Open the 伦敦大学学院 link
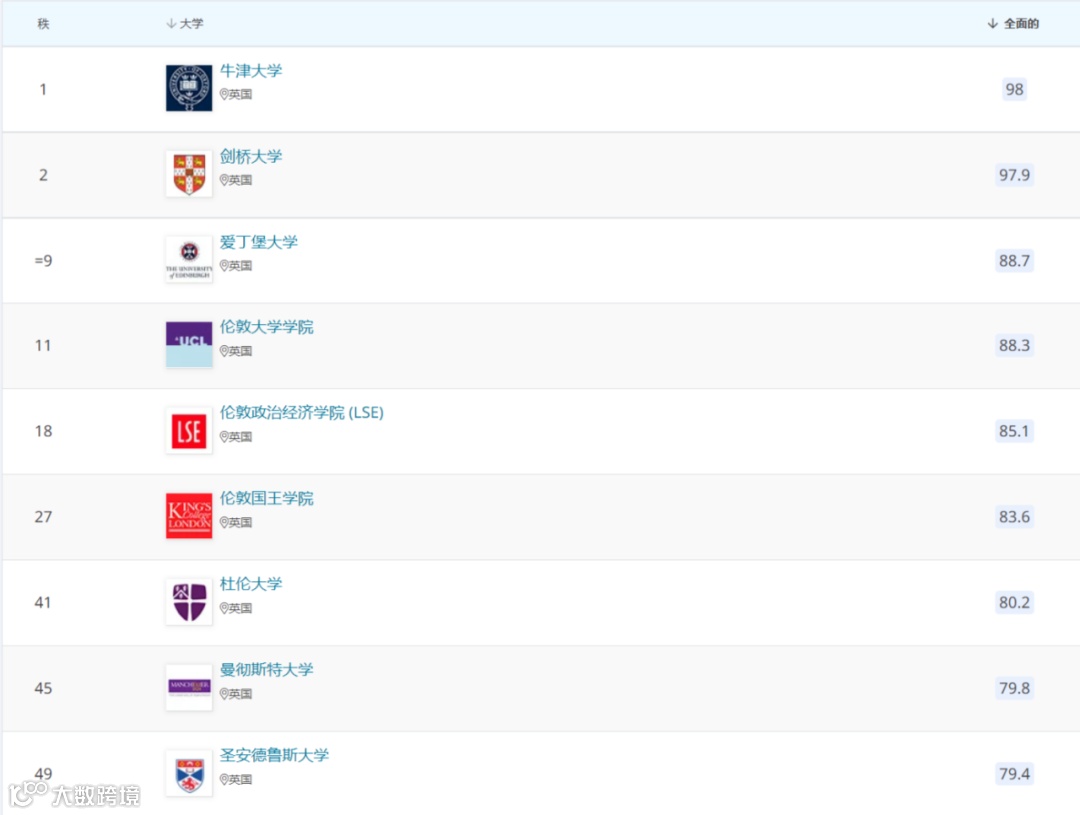The image size is (1080, 815). pos(267,327)
